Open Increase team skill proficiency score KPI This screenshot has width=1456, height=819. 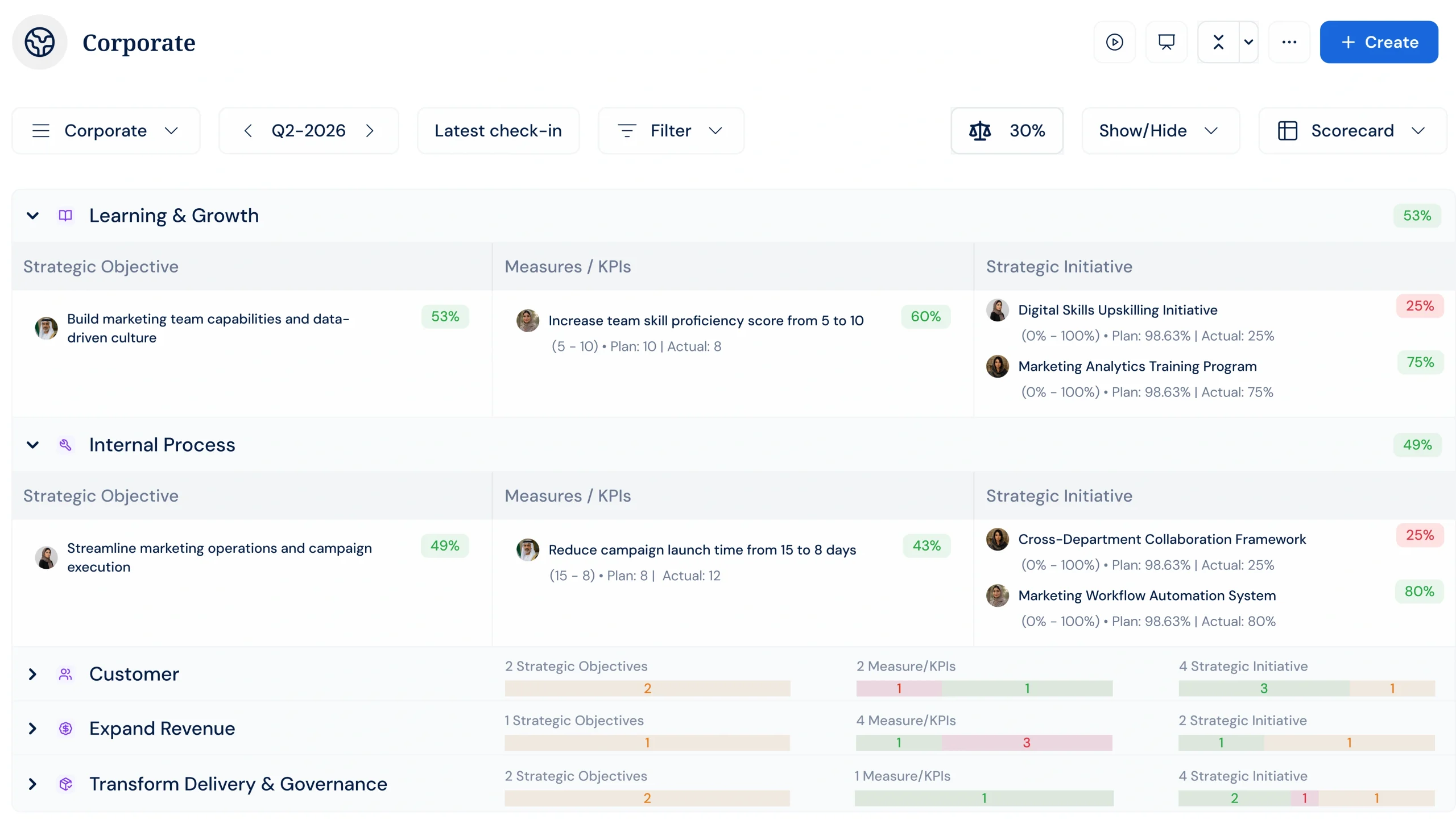[x=706, y=321]
